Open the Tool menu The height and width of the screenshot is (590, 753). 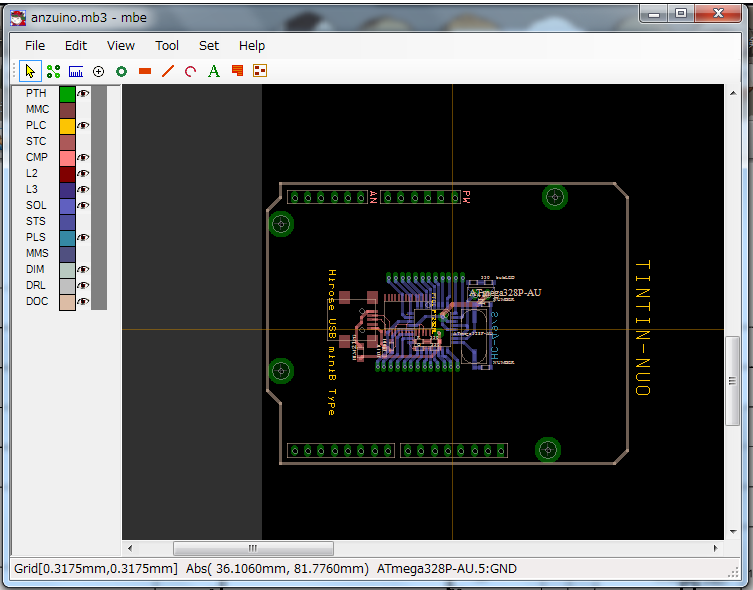tap(167, 46)
